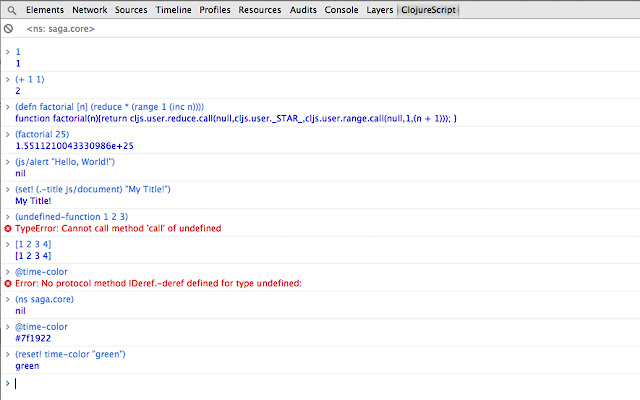Clear the console with the clear icon
640x400 pixels.
click(x=8, y=29)
